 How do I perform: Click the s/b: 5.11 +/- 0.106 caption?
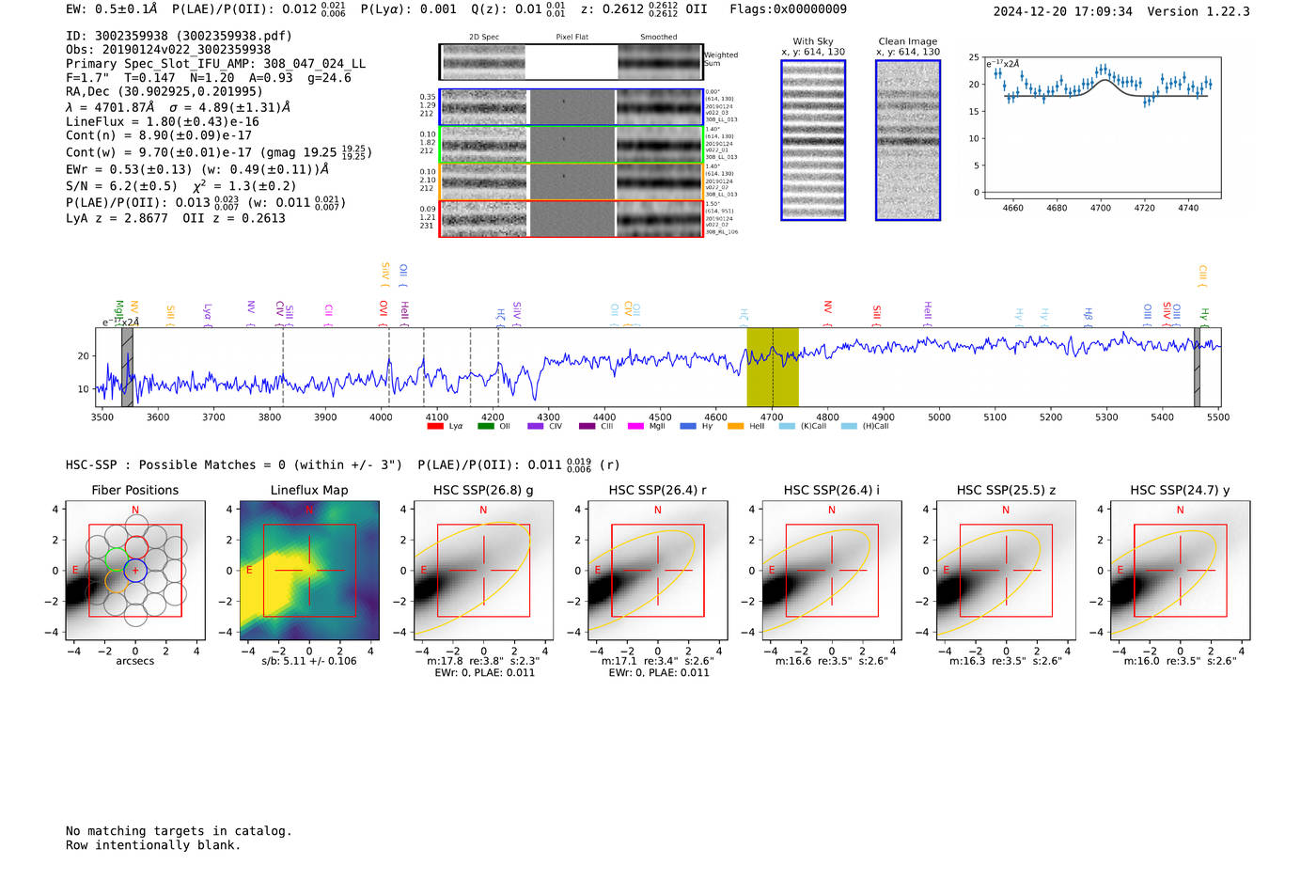[309, 661]
